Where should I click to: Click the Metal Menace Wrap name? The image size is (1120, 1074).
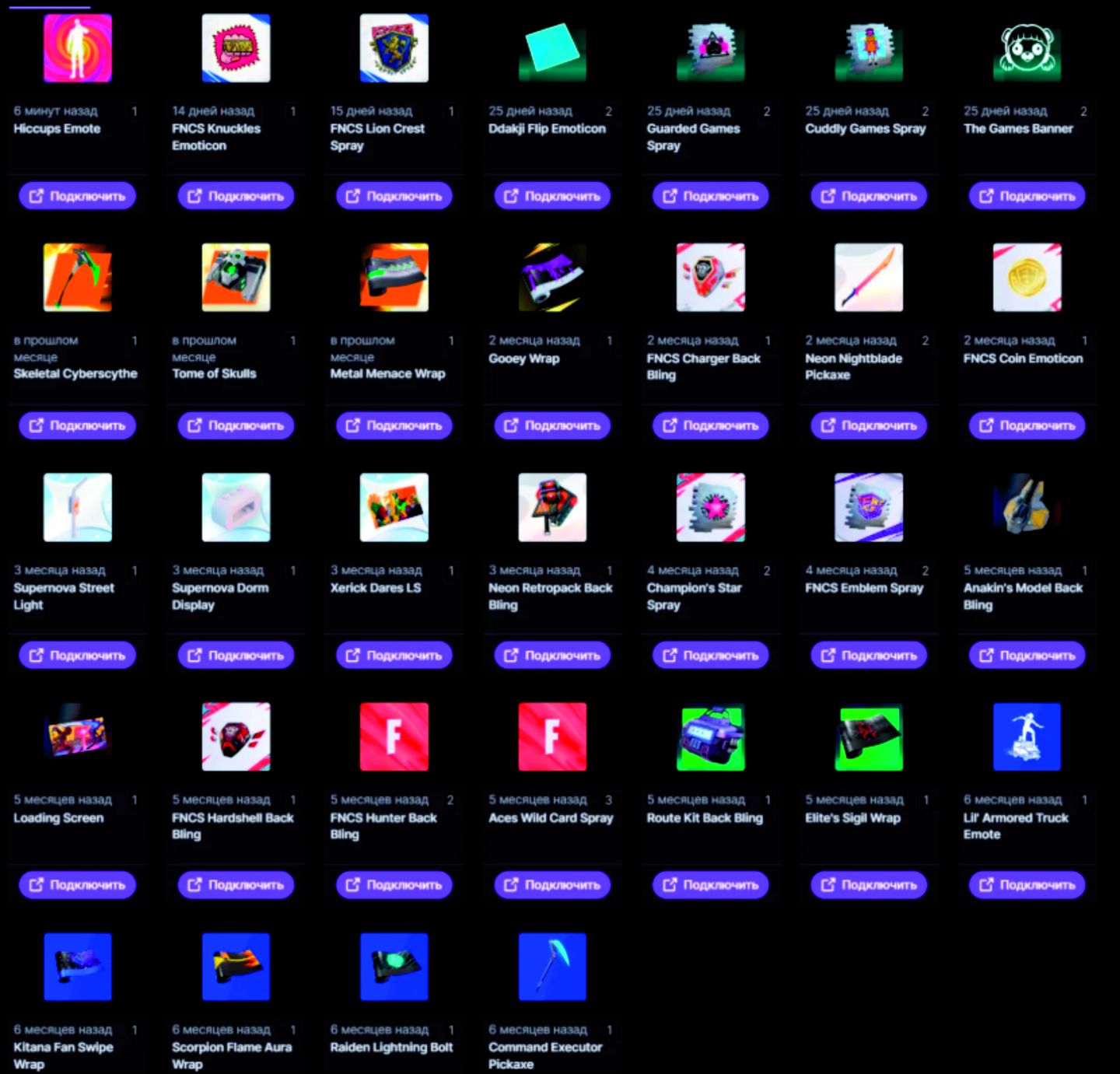(387, 374)
